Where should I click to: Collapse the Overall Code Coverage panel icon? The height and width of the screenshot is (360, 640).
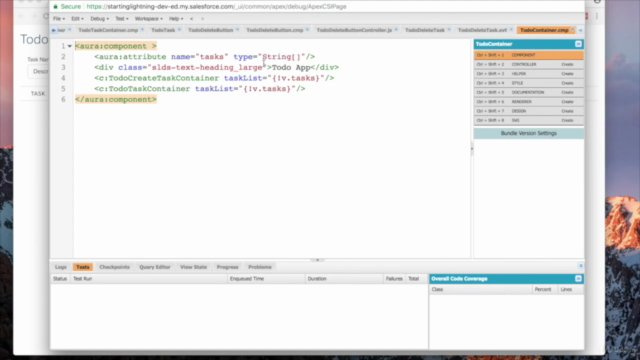578,278
